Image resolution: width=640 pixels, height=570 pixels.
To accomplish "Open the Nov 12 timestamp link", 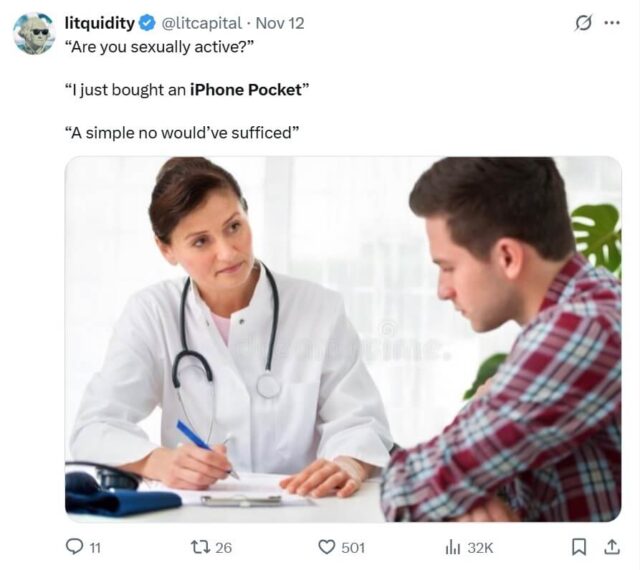I will pyautogui.click(x=280, y=23).
